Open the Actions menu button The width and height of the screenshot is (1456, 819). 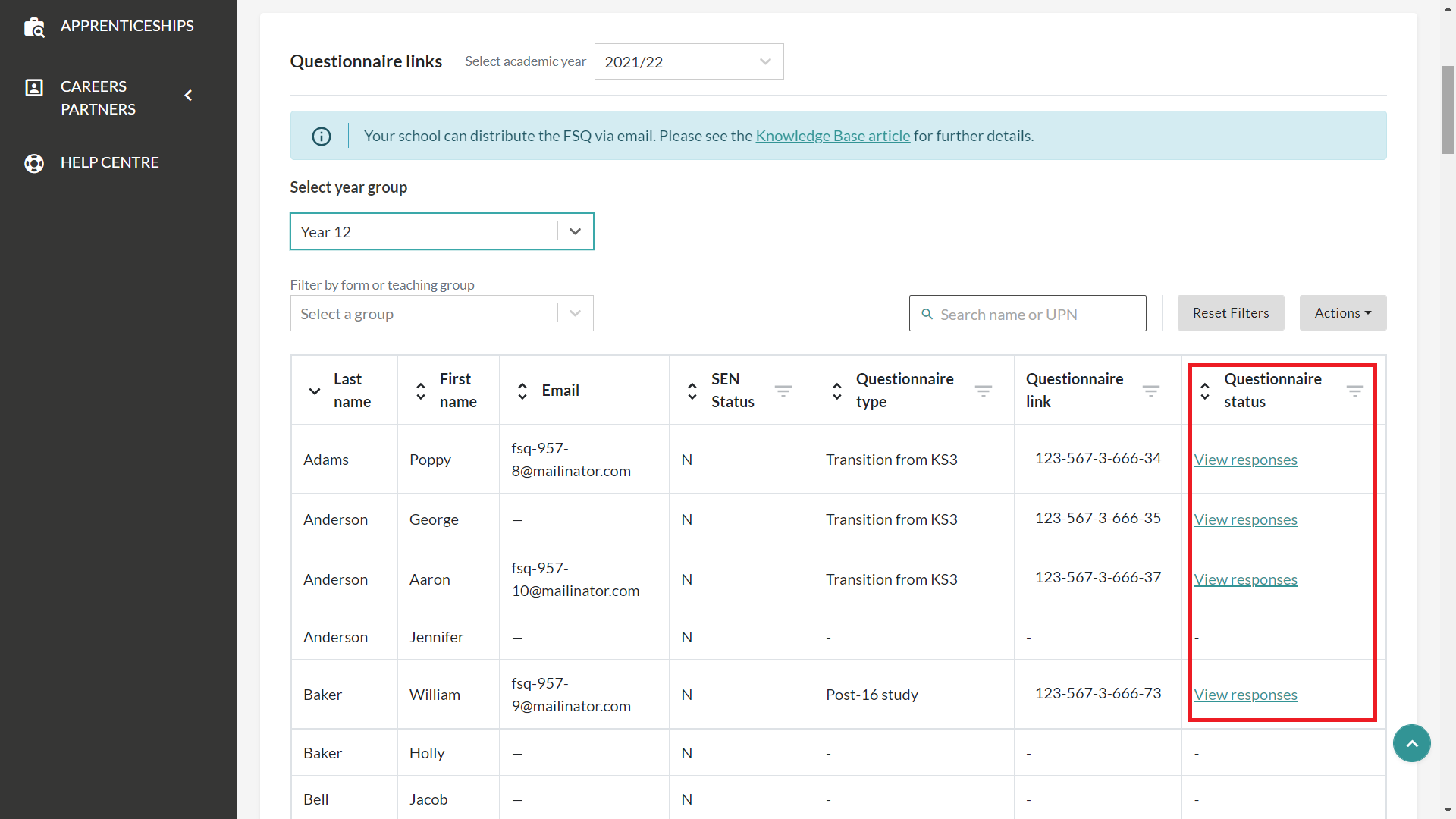click(x=1342, y=313)
